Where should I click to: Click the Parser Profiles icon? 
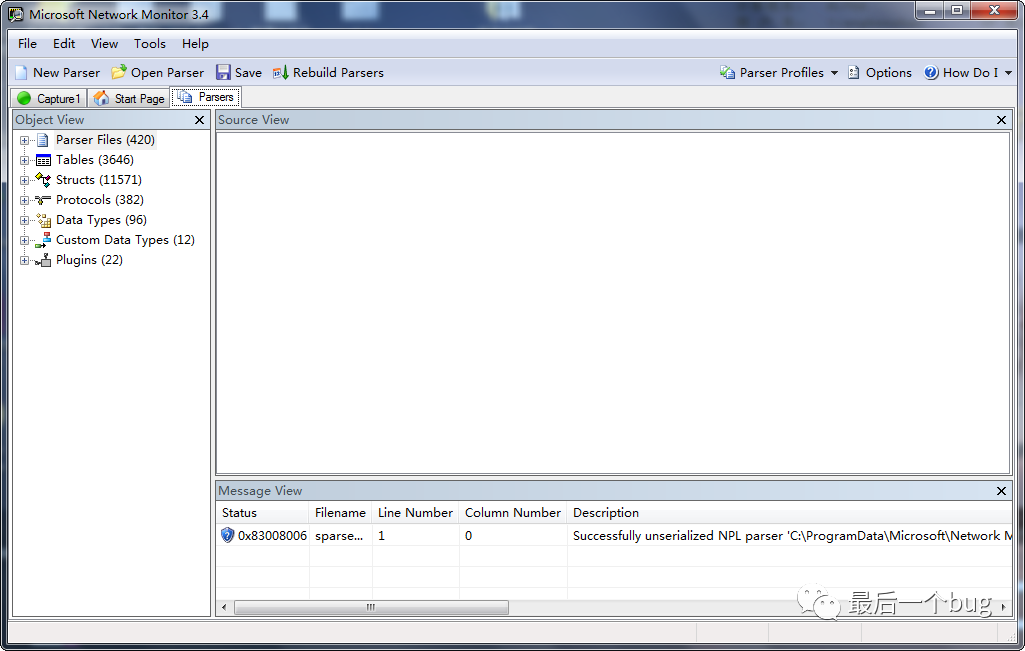pos(728,73)
